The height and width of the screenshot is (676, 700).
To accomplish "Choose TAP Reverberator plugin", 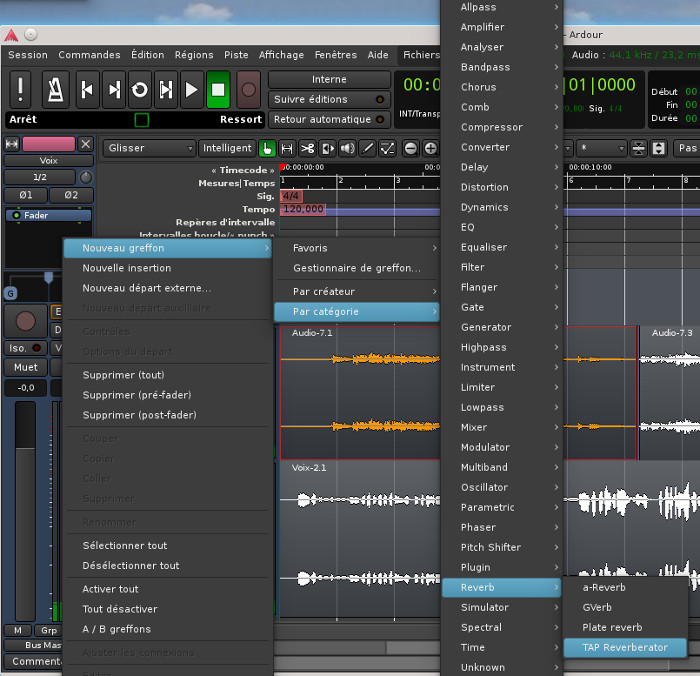I will [625, 647].
